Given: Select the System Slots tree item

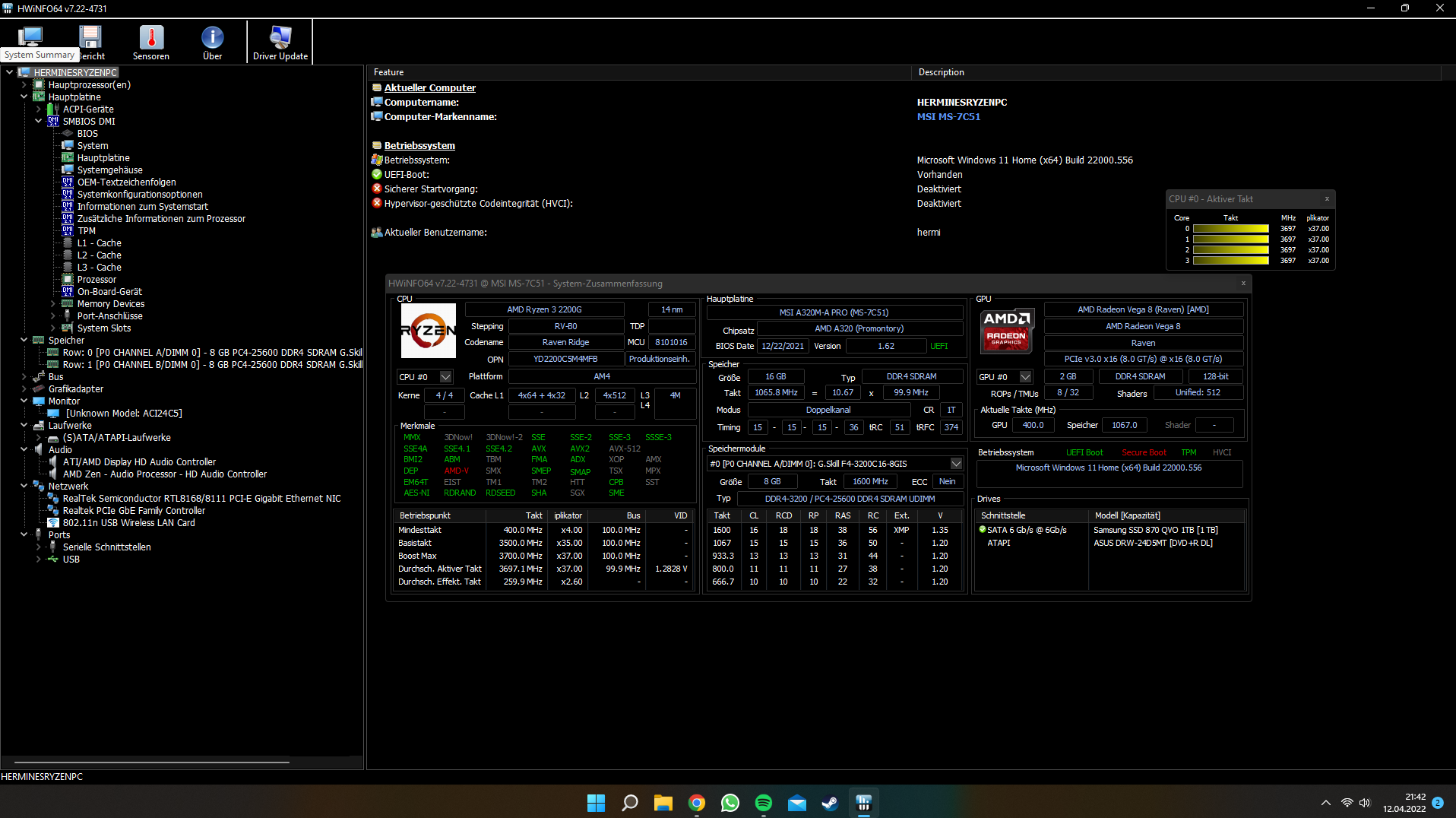Looking at the screenshot, I should pyautogui.click(x=104, y=328).
